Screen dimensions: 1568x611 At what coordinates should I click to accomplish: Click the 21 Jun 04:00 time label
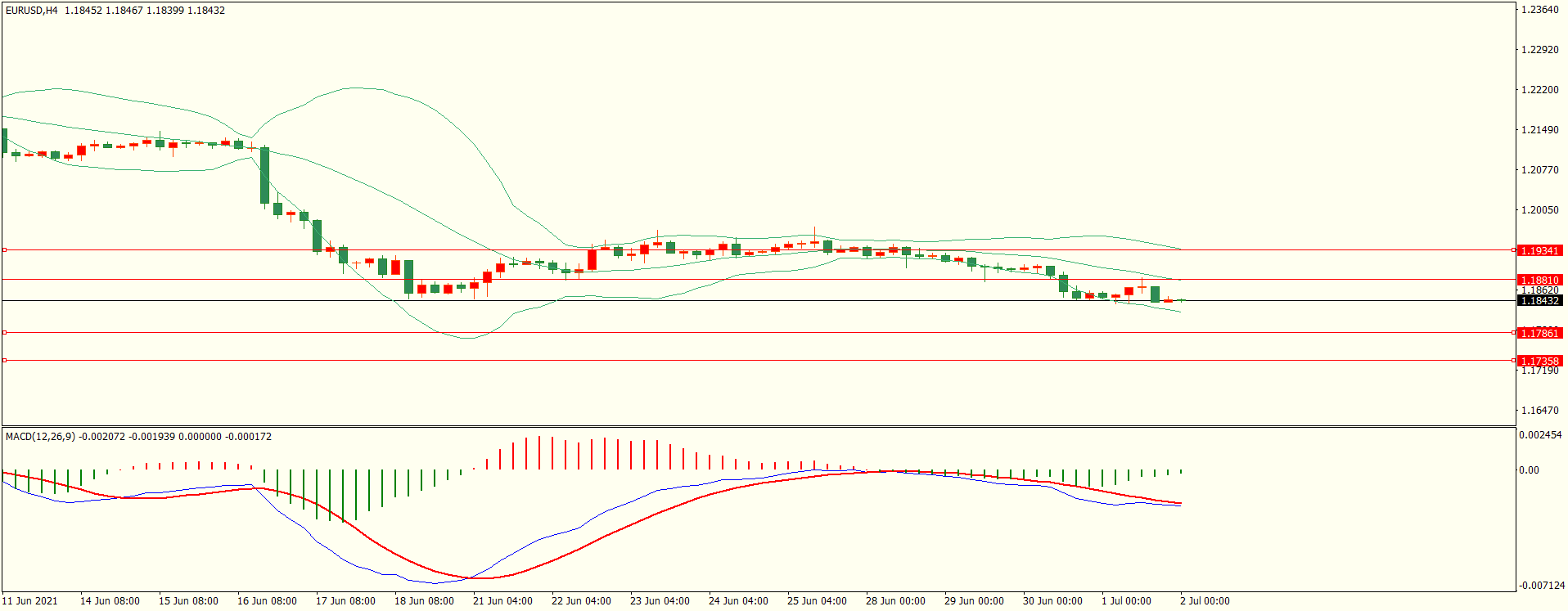point(502,601)
